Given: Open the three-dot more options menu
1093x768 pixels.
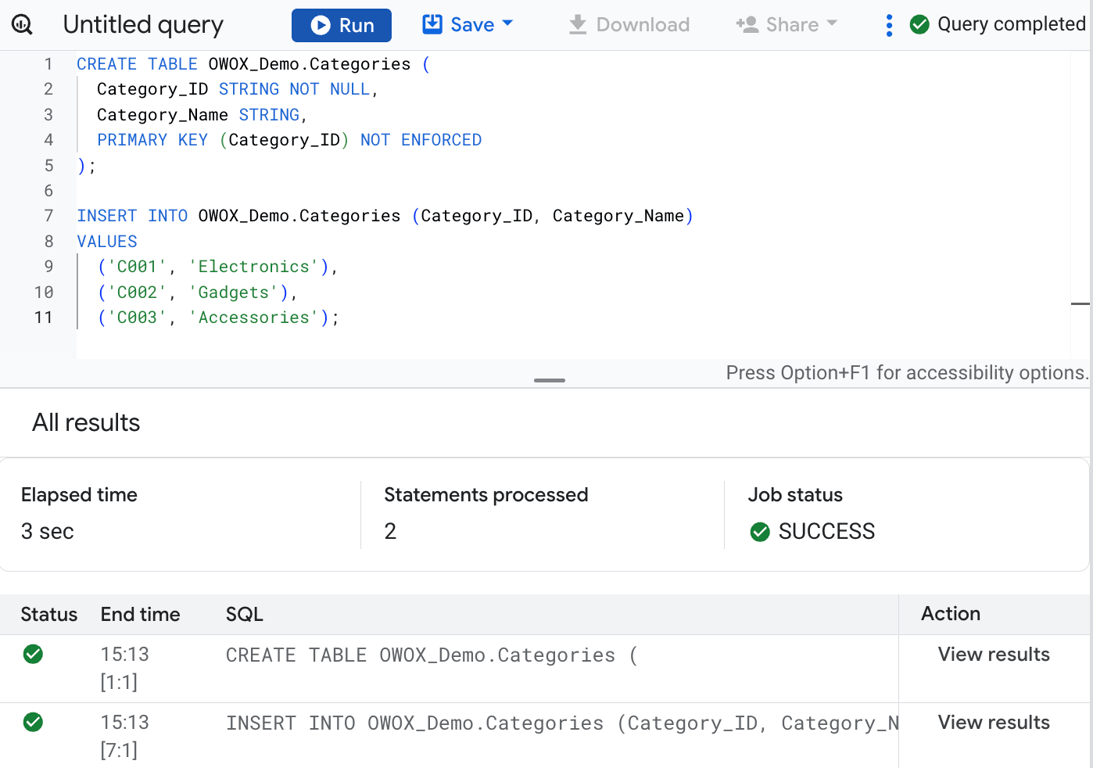Looking at the screenshot, I should pyautogui.click(x=889, y=25).
